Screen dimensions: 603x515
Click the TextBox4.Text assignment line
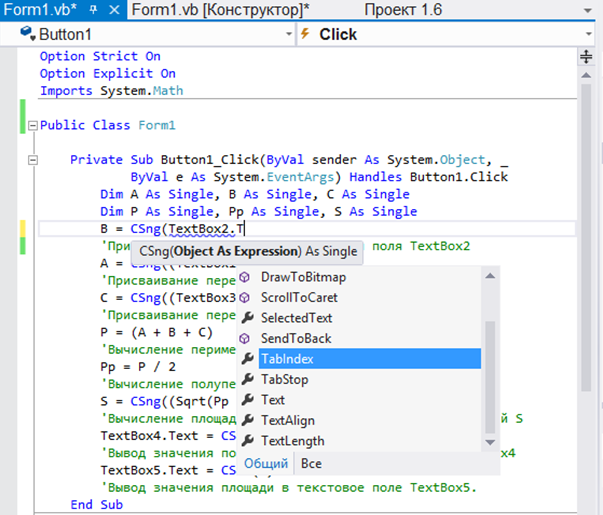(x=168, y=436)
